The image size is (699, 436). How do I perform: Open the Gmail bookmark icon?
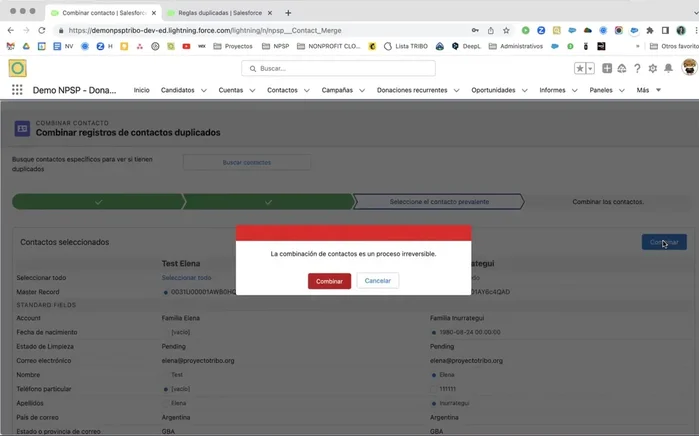pos(11,46)
